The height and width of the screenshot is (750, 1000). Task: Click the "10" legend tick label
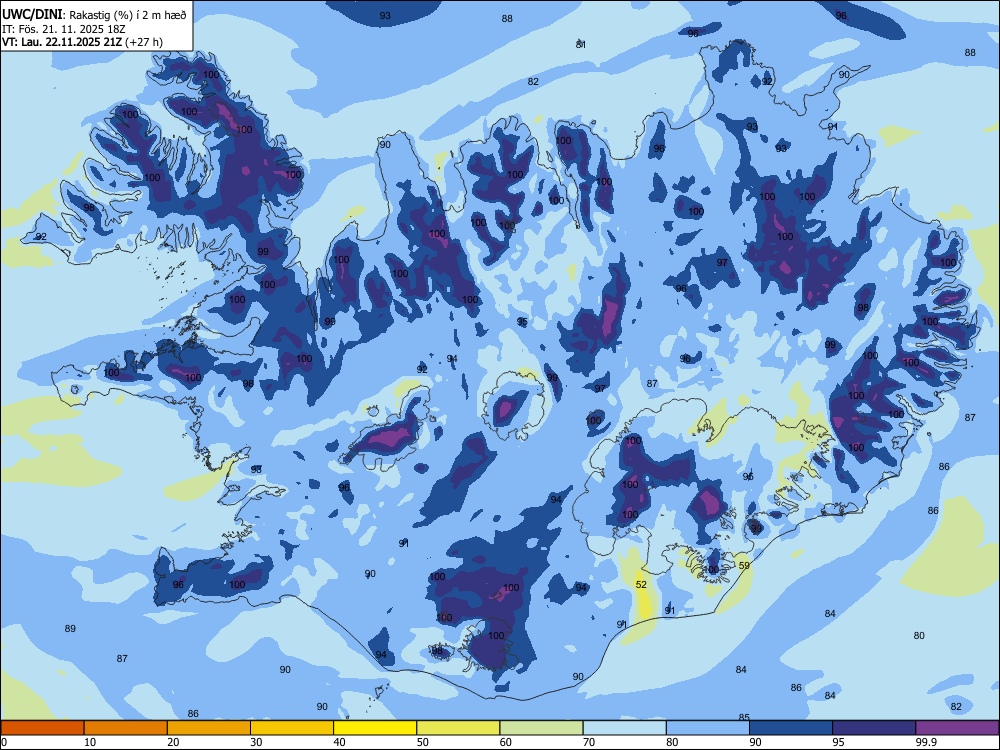[90, 742]
